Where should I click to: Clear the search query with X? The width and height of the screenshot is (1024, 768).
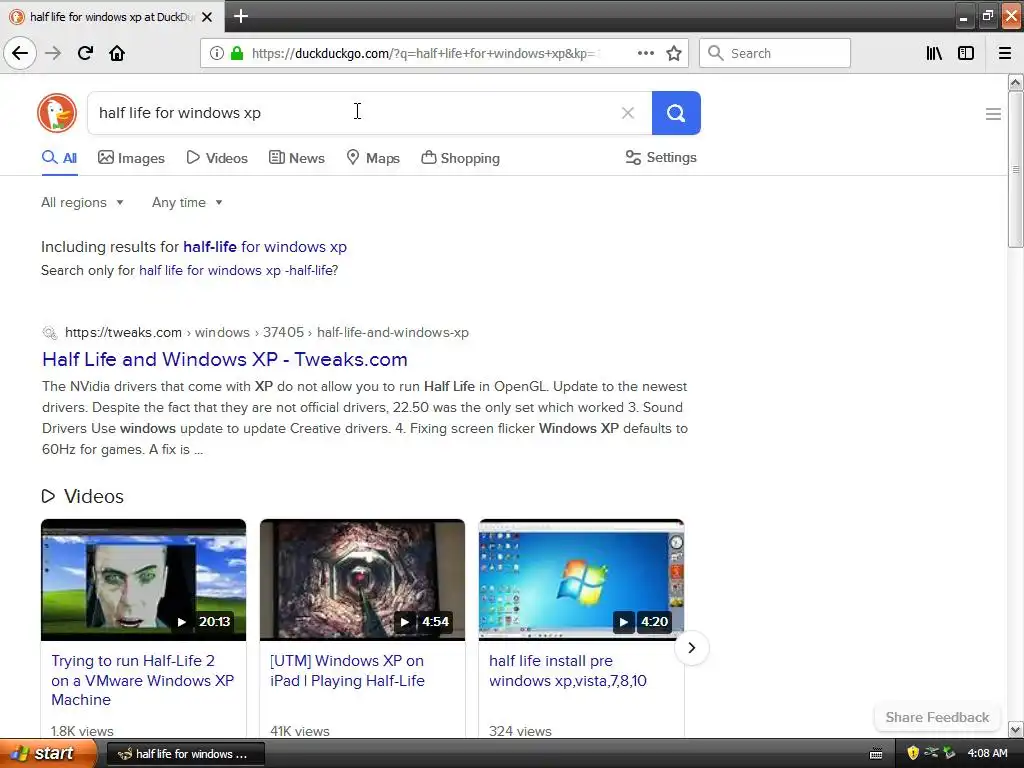(x=628, y=113)
